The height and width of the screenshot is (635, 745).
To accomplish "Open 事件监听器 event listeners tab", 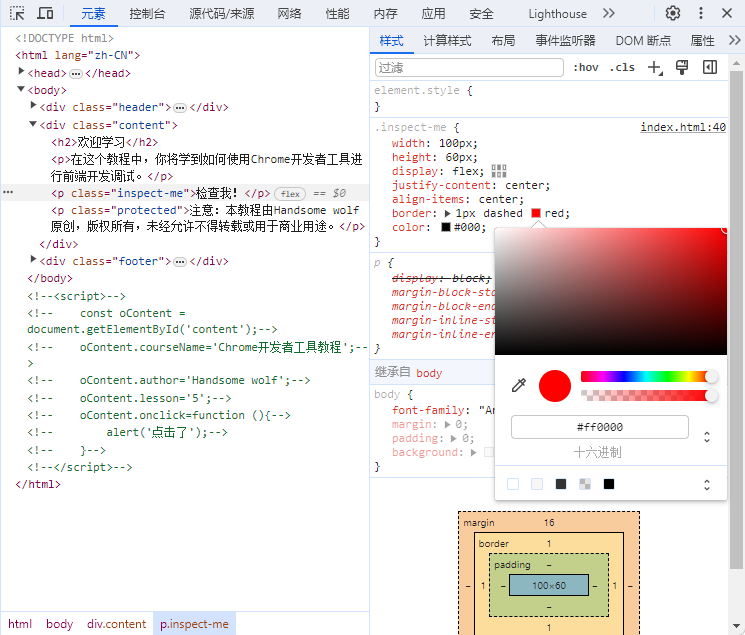I will tap(565, 41).
